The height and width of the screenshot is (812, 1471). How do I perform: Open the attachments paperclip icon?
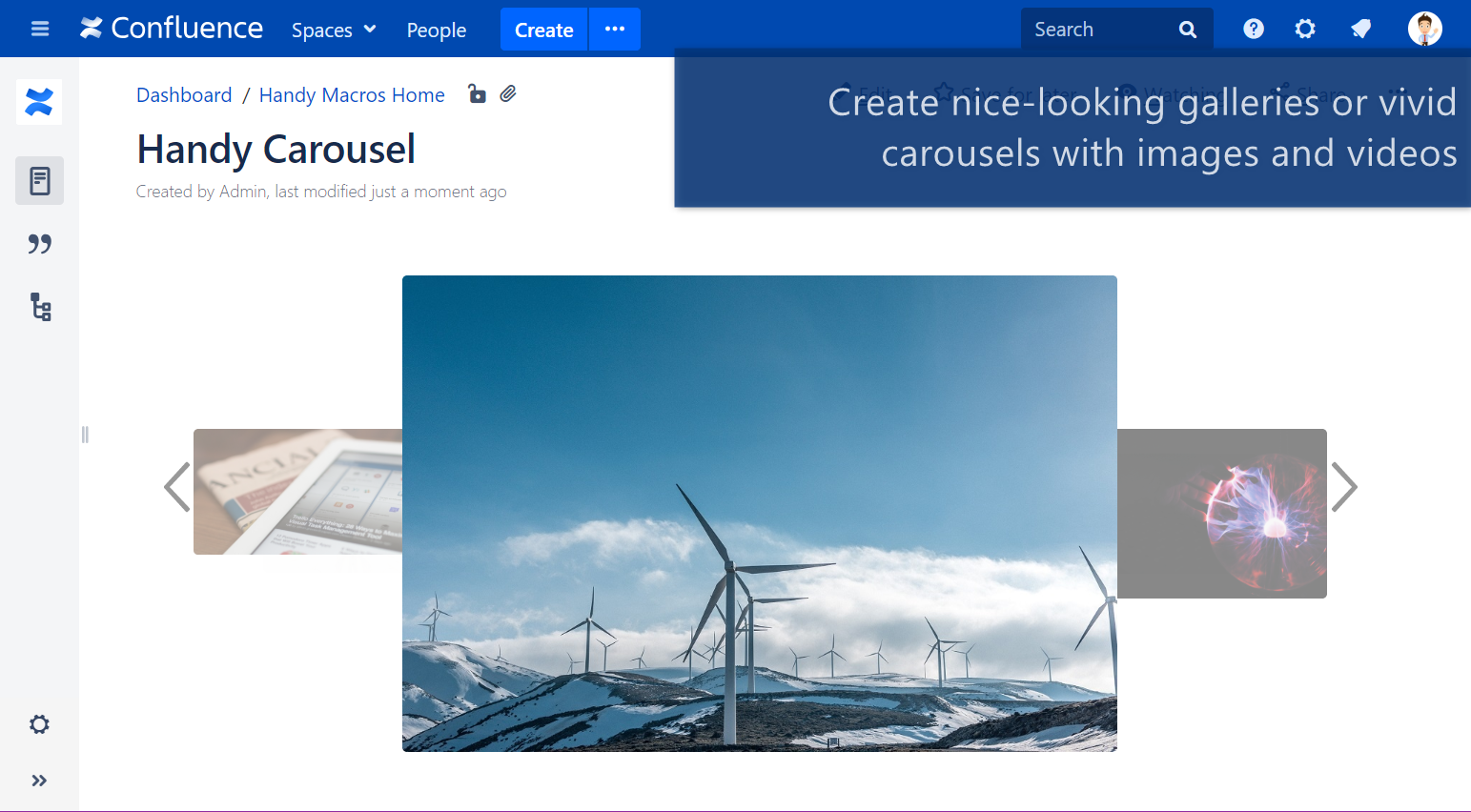pos(508,93)
